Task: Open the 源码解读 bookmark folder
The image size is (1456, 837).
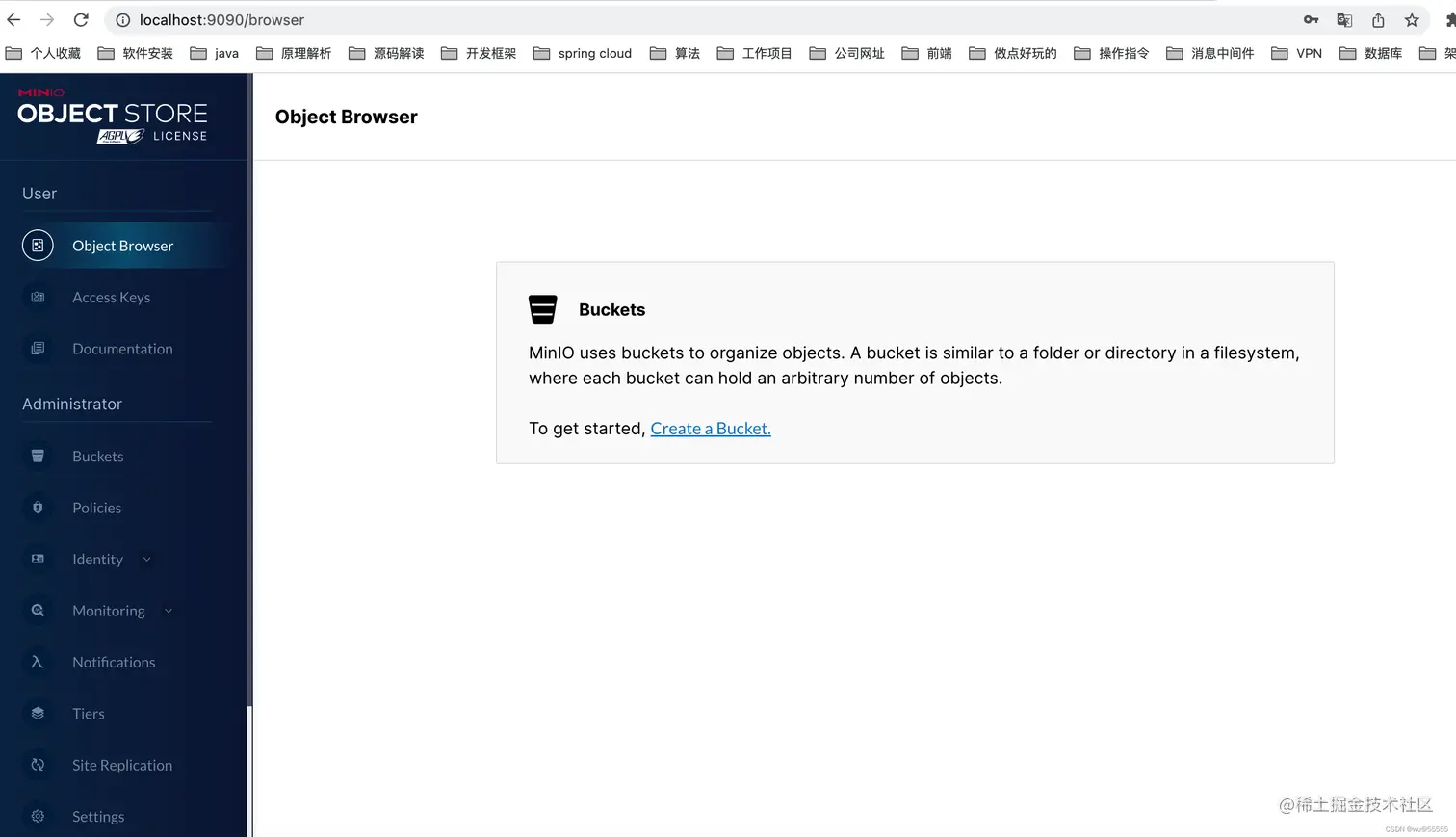Action: [386, 53]
